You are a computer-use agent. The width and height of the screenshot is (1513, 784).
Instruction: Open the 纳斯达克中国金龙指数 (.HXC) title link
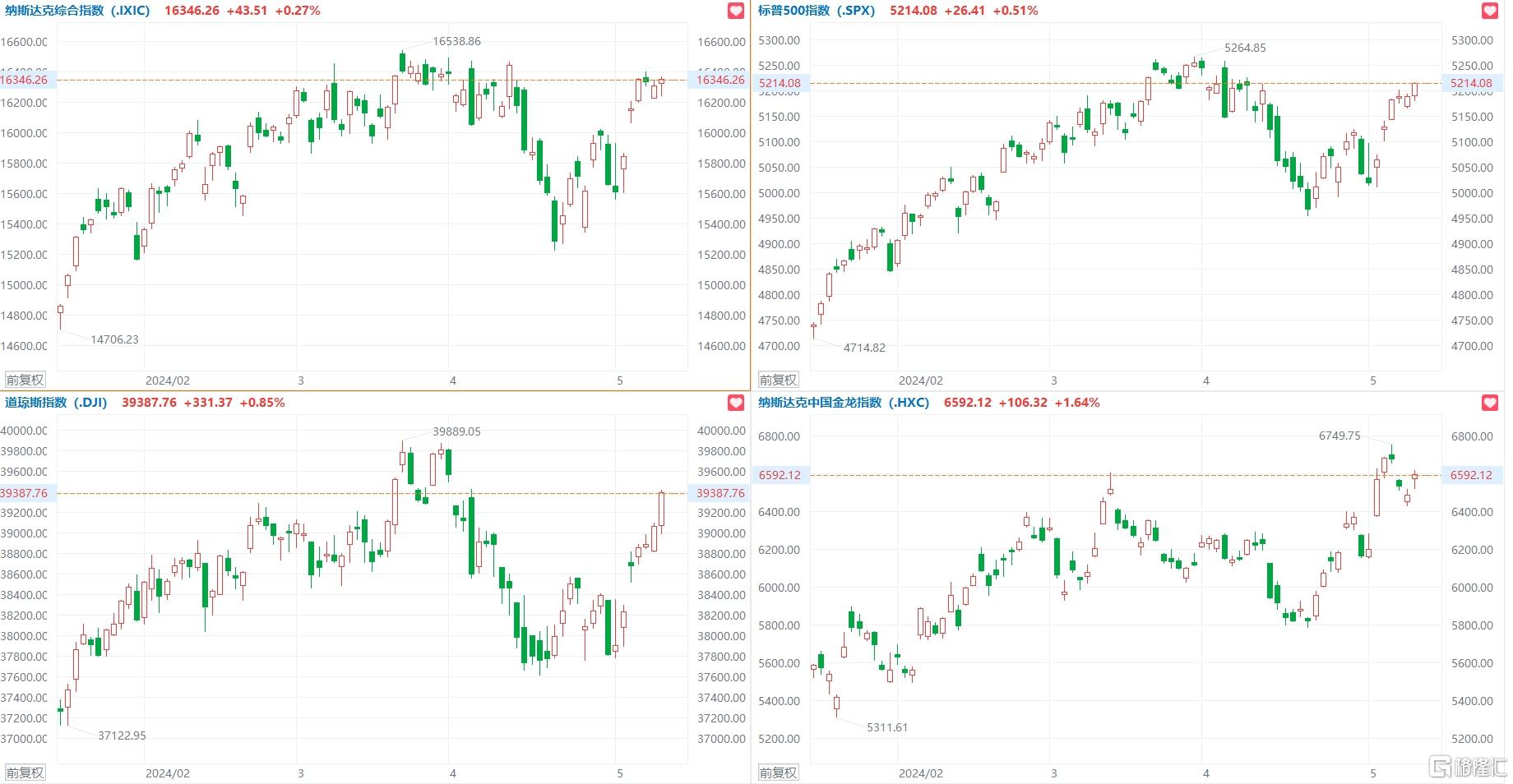pyautogui.click(x=844, y=403)
